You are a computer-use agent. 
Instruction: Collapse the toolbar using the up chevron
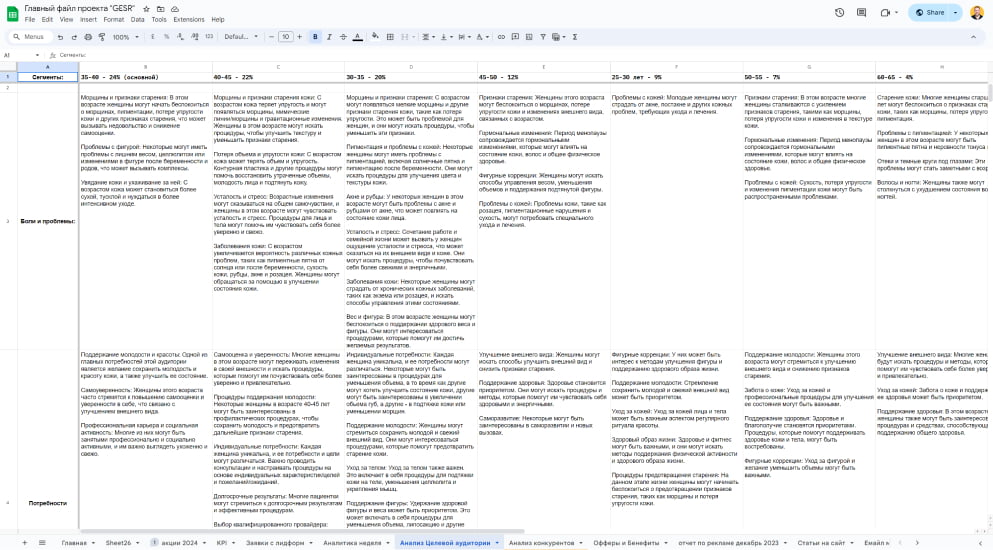pyautogui.click(x=973, y=37)
